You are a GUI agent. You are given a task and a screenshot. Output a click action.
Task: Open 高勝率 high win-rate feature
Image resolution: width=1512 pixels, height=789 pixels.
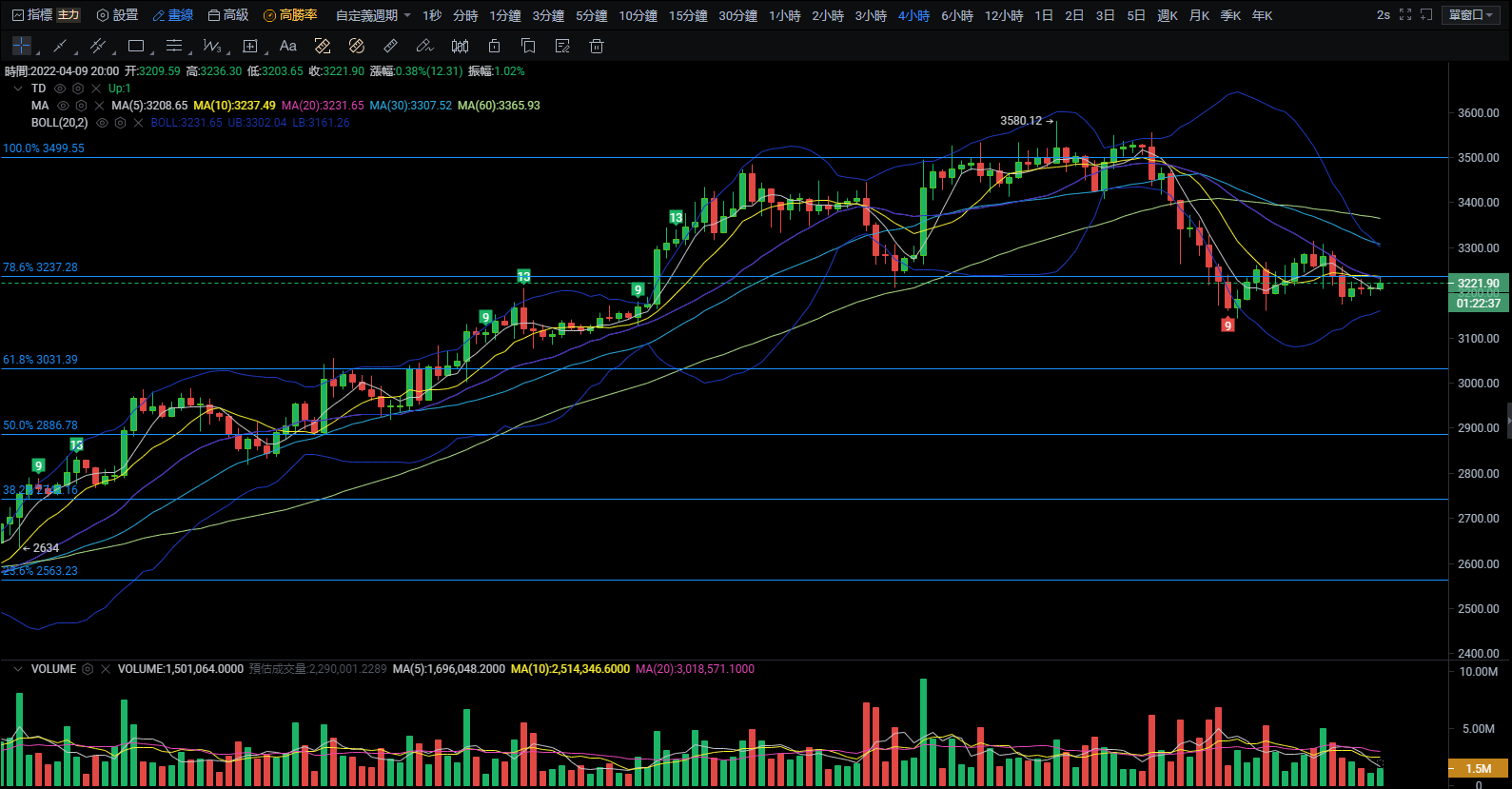(x=290, y=15)
